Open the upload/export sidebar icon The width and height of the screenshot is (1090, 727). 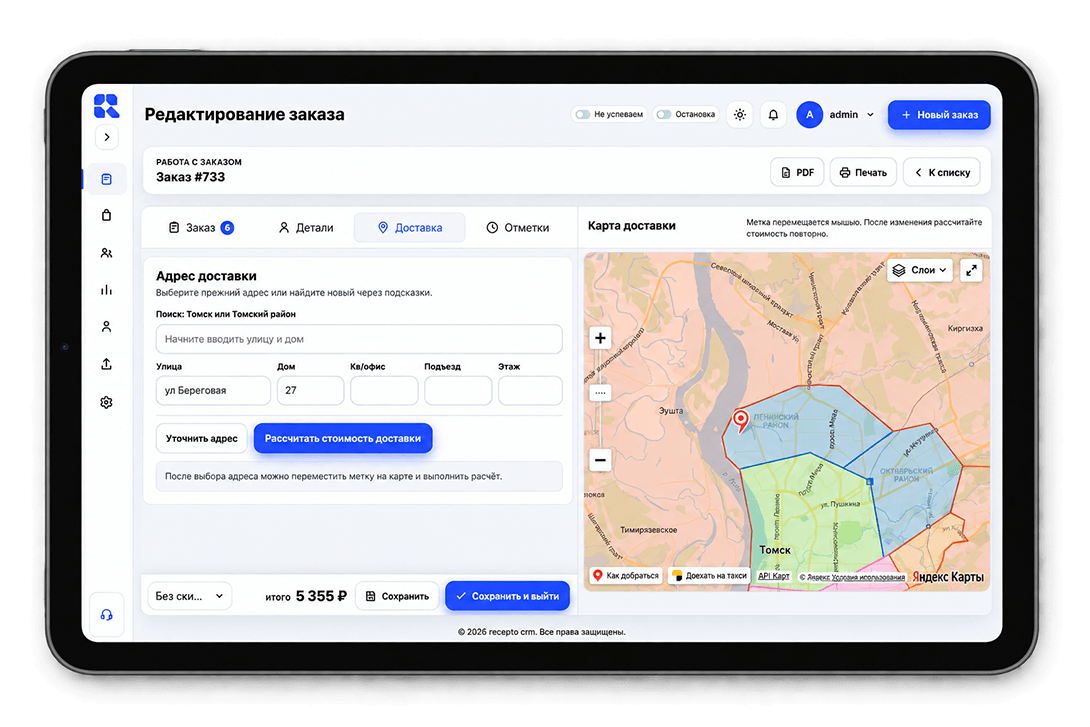tap(106, 364)
